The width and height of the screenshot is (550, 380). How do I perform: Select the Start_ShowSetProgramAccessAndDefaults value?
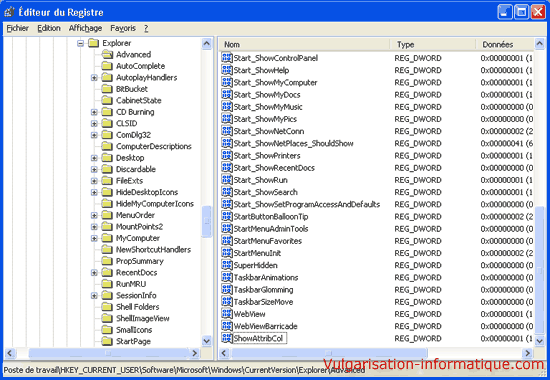click(x=307, y=204)
